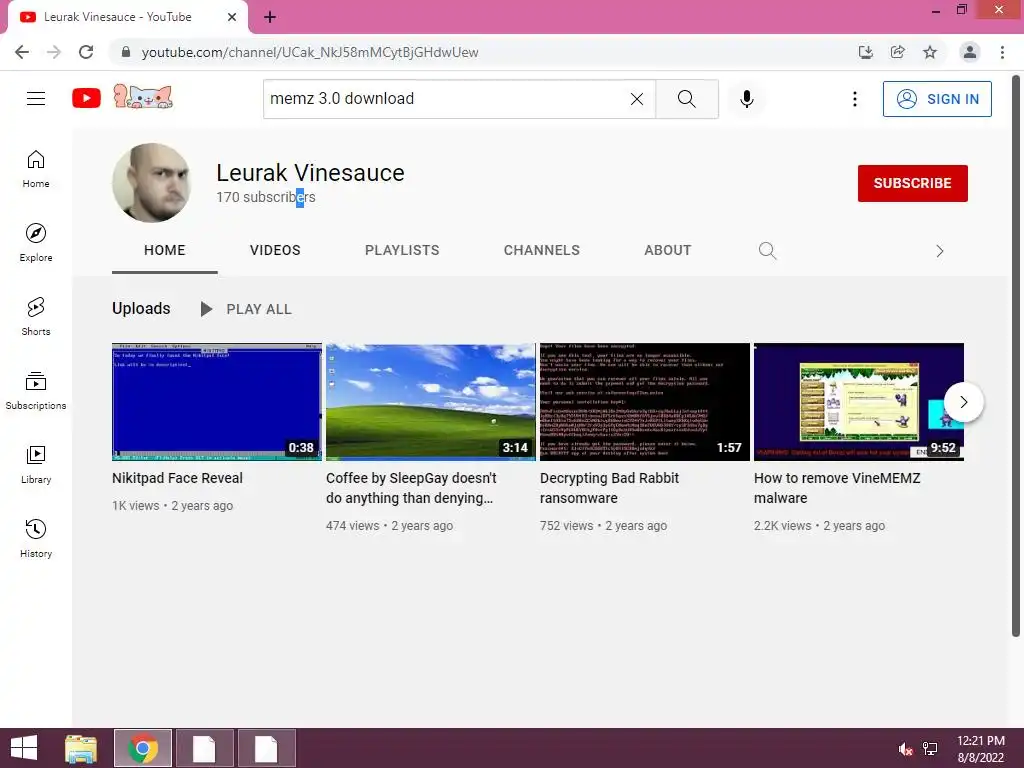Open Chrome three-dot menu
Screen dimensions: 1024x768
click(1002, 52)
